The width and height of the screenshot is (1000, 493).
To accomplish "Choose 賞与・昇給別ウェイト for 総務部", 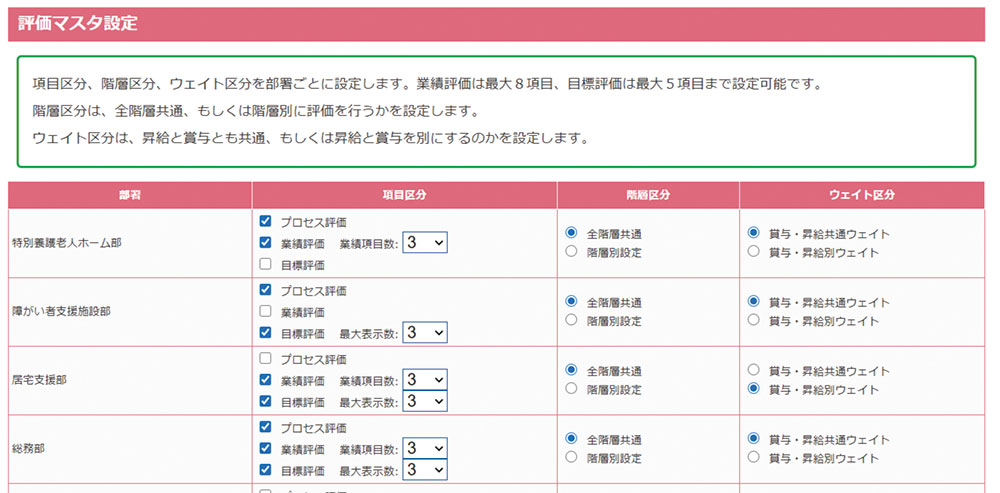I will (754, 457).
